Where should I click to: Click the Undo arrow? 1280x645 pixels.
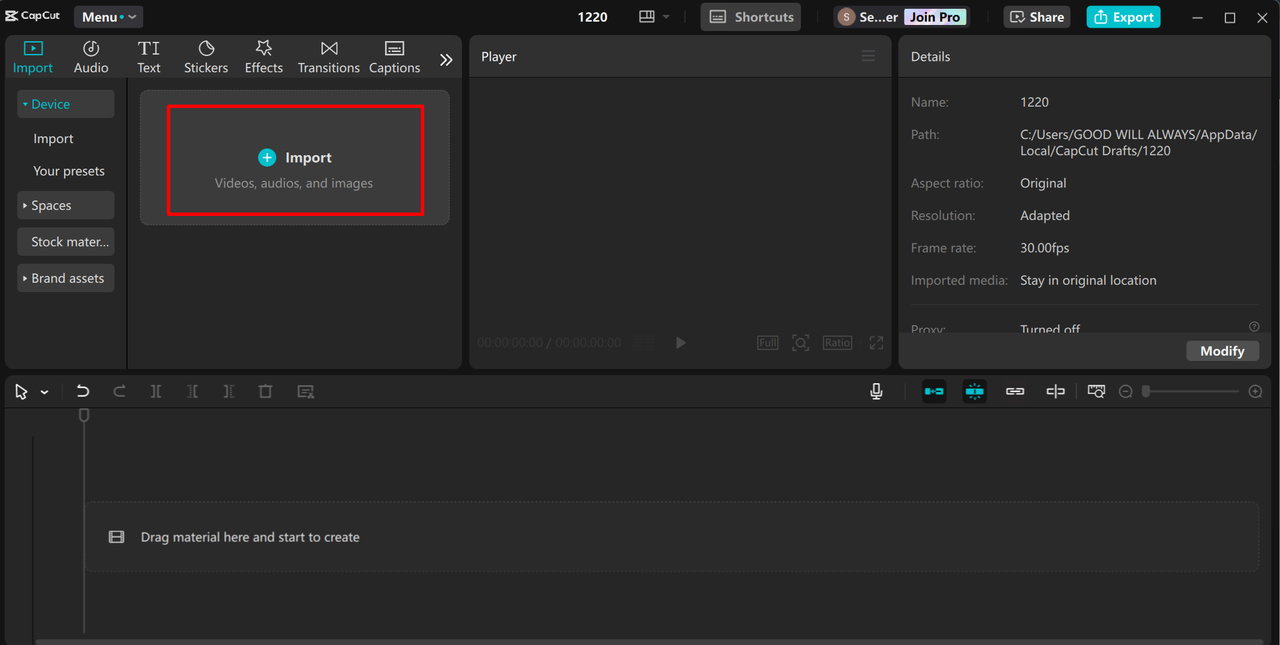tap(83, 392)
